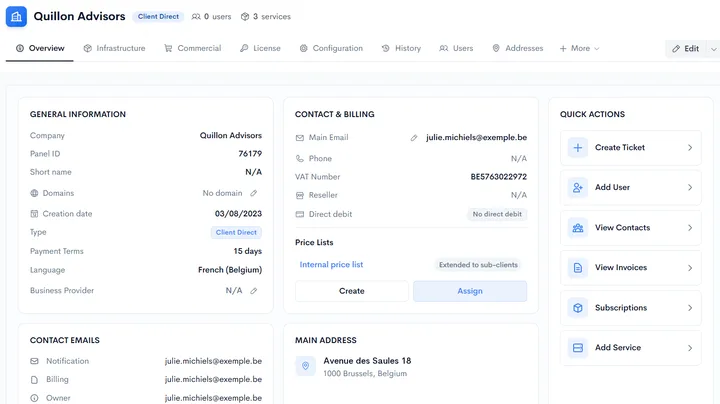Open the Users tab

point(456,48)
